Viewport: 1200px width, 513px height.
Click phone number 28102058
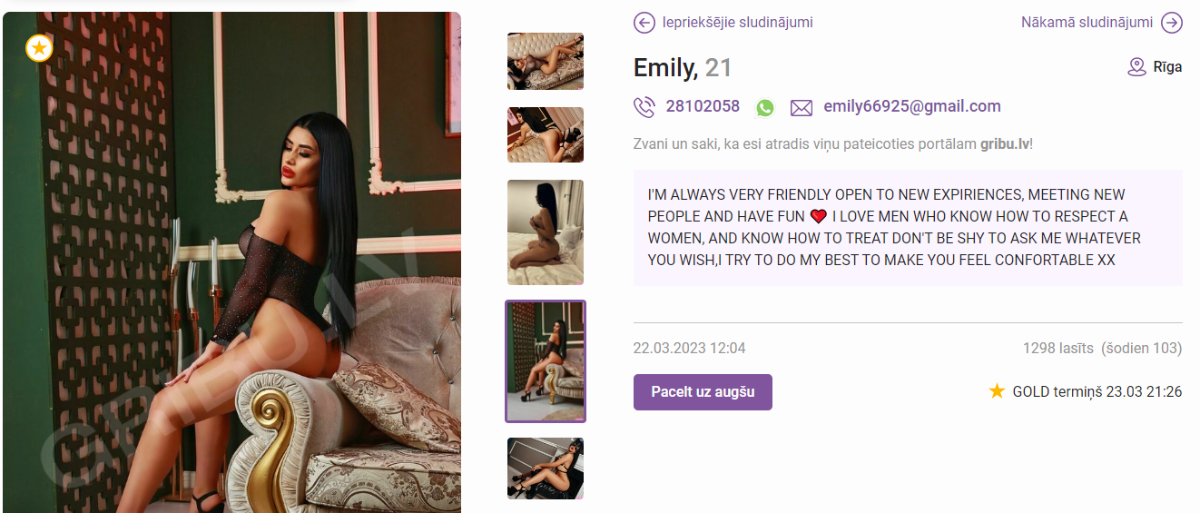click(703, 107)
